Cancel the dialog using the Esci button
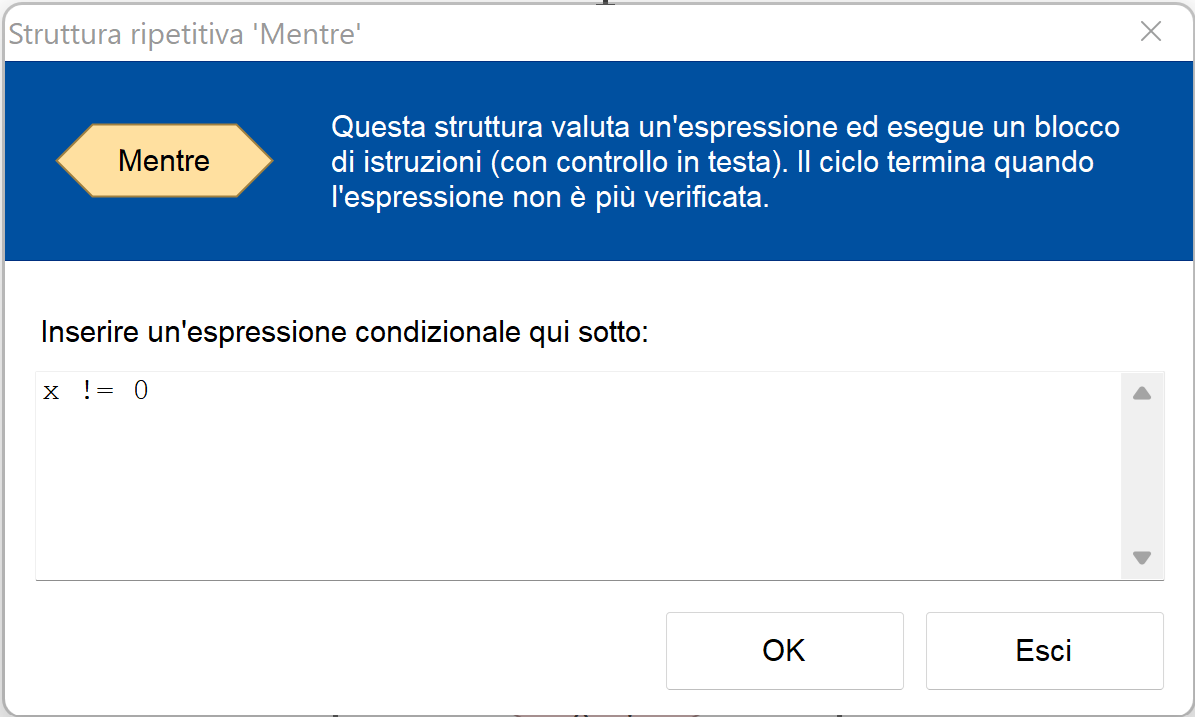Screen dimensions: 1195x717 tap(1044, 651)
